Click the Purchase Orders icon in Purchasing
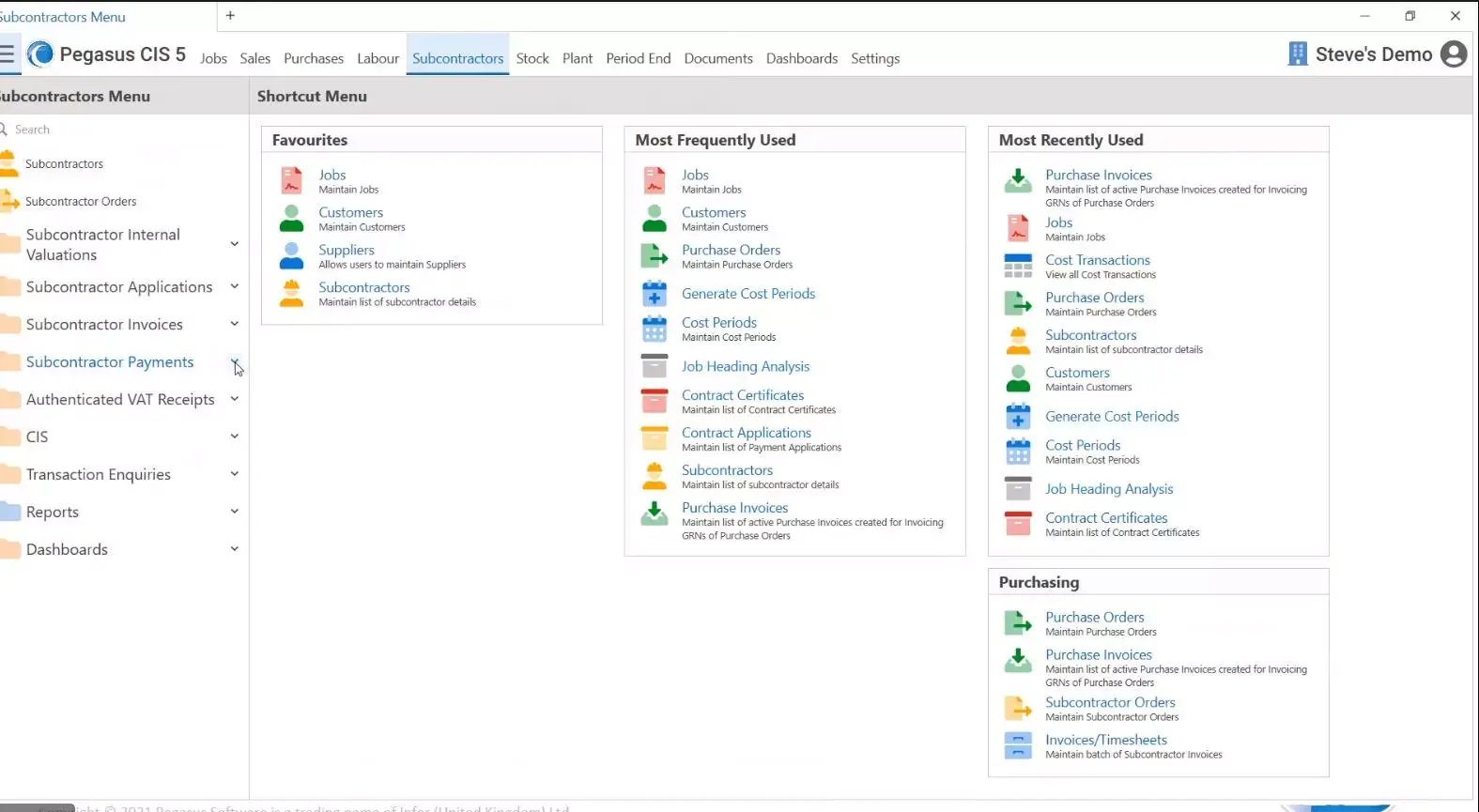1479x812 pixels. (1018, 622)
